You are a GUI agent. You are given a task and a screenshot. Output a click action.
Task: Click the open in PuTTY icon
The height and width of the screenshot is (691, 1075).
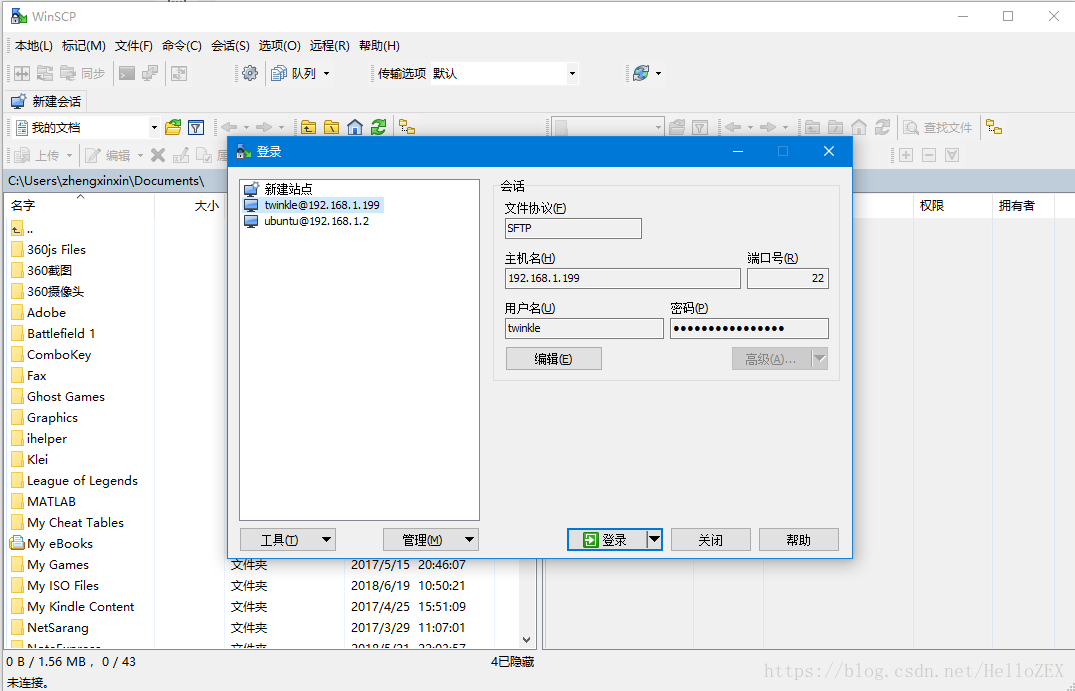point(149,73)
